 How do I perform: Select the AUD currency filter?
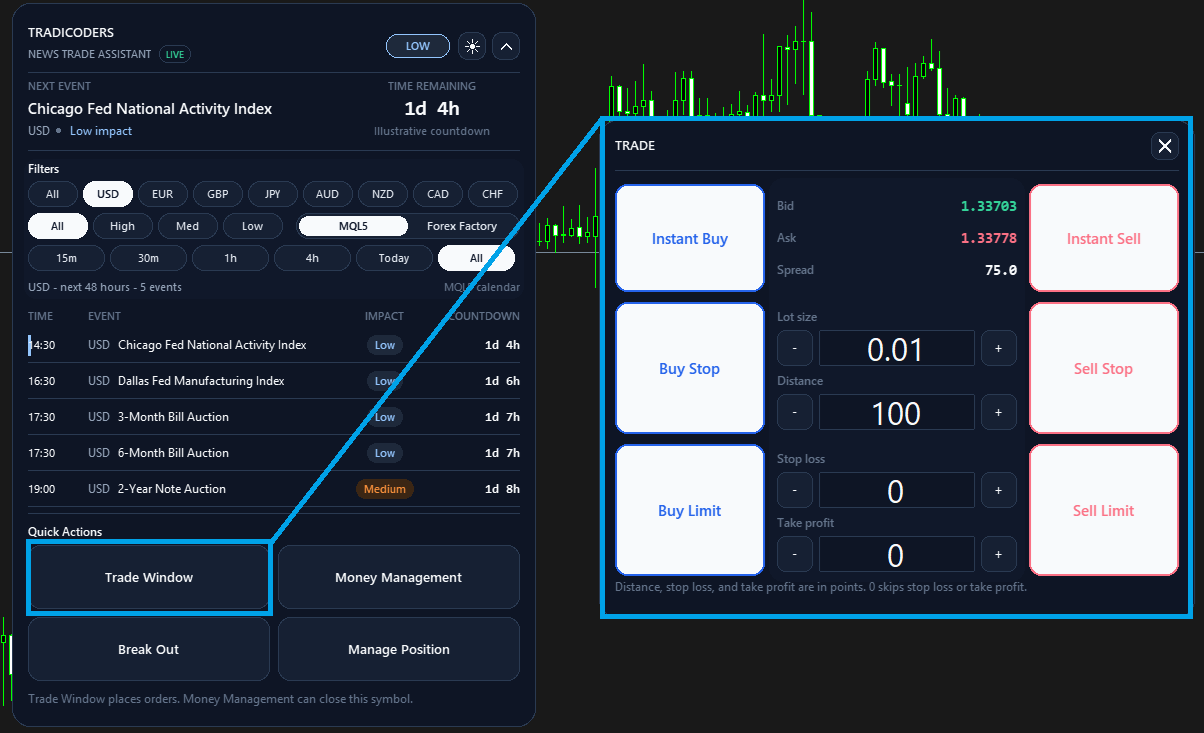coord(327,194)
